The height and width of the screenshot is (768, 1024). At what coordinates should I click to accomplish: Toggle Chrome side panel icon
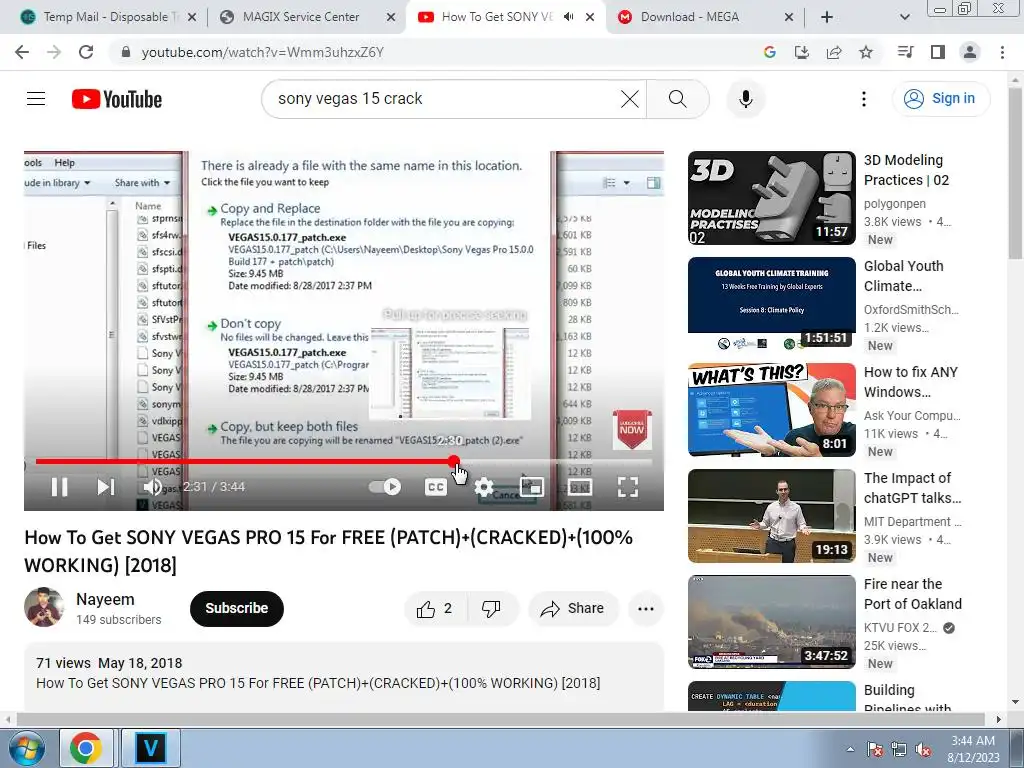[938, 52]
